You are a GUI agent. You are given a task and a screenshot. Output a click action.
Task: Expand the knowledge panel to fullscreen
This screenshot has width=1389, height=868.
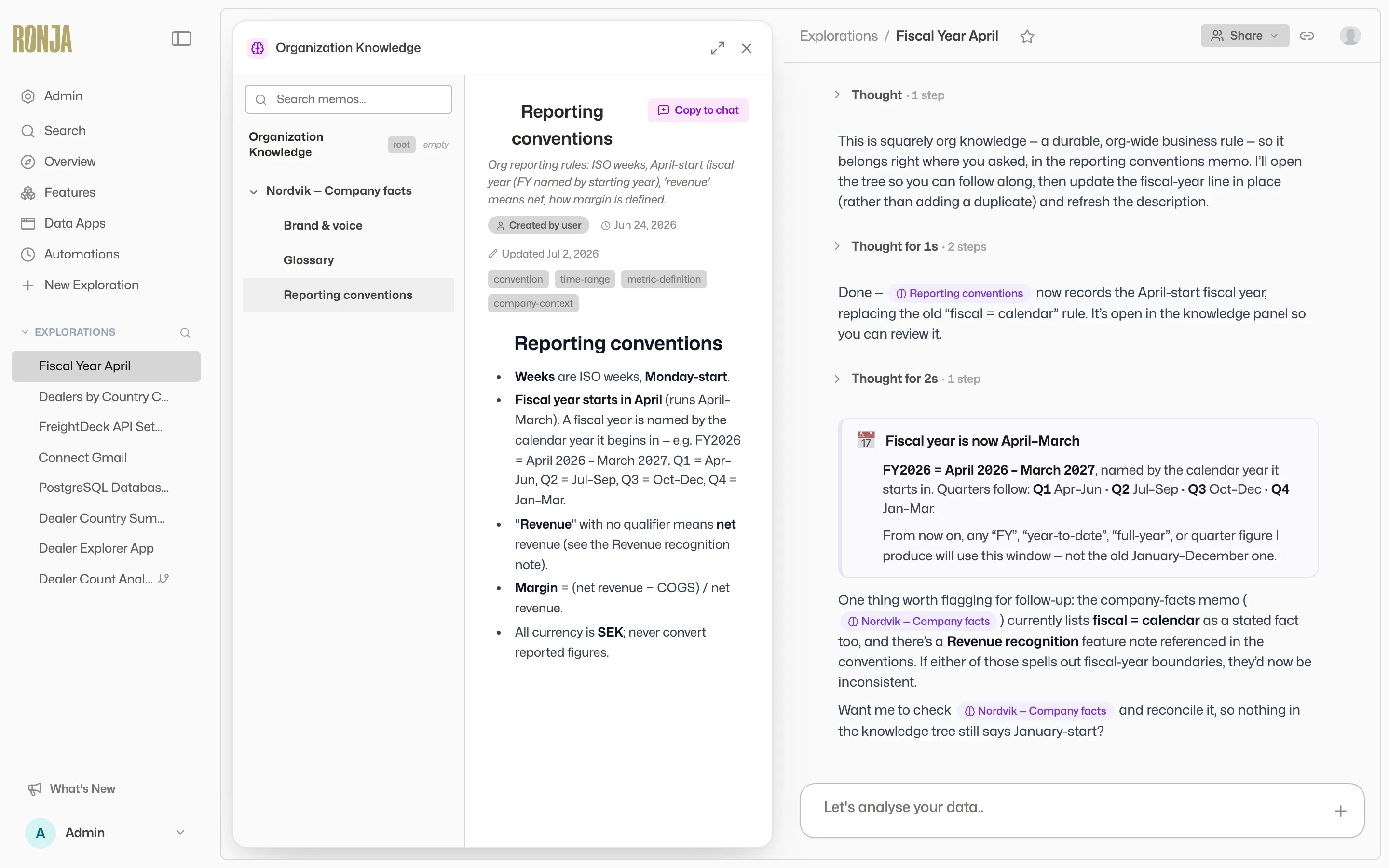tap(718, 48)
